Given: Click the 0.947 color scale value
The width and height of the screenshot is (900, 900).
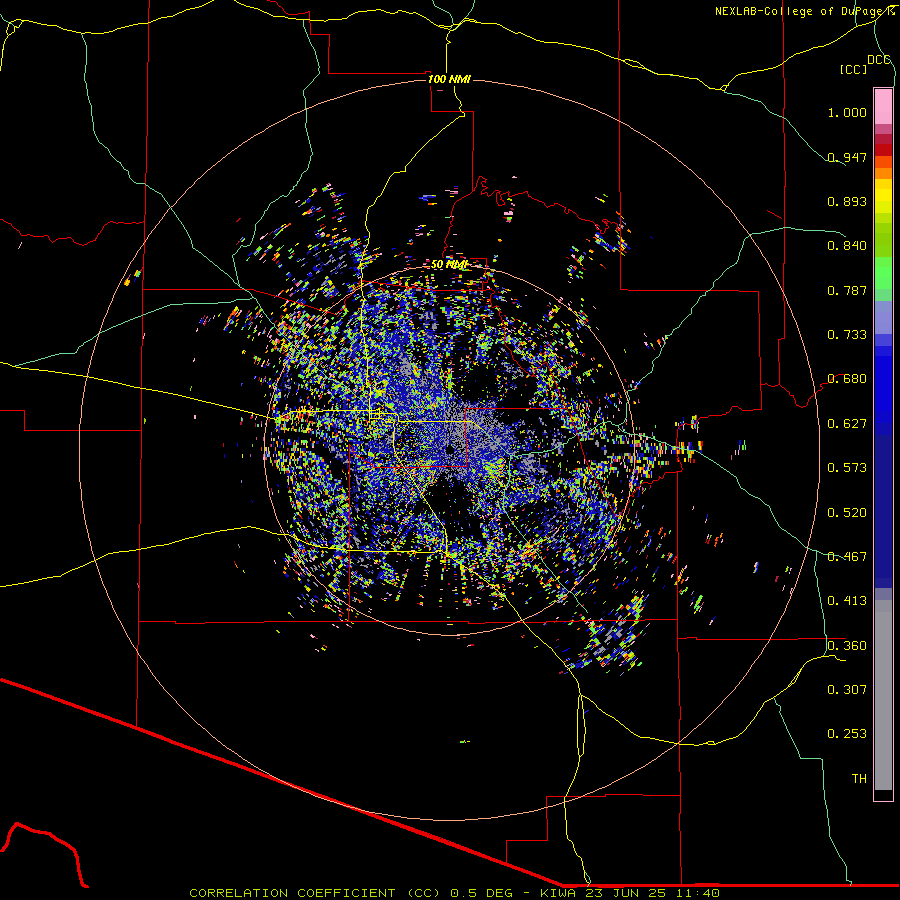Looking at the screenshot, I should point(847,157).
